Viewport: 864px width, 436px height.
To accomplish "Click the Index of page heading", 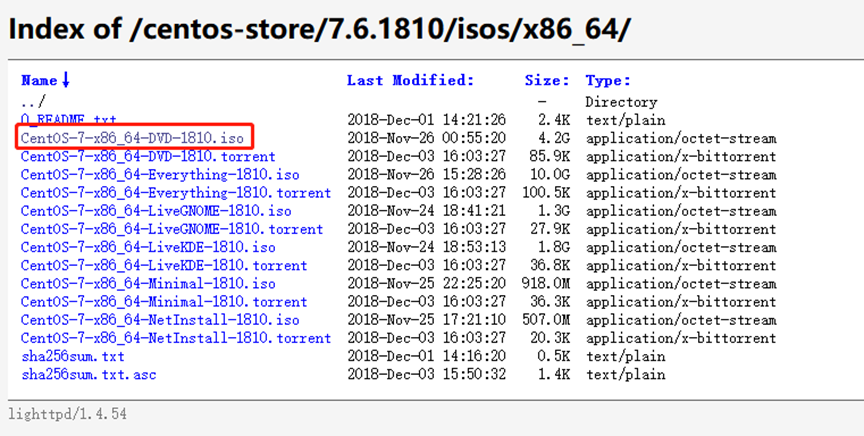I will click(318, 29).
